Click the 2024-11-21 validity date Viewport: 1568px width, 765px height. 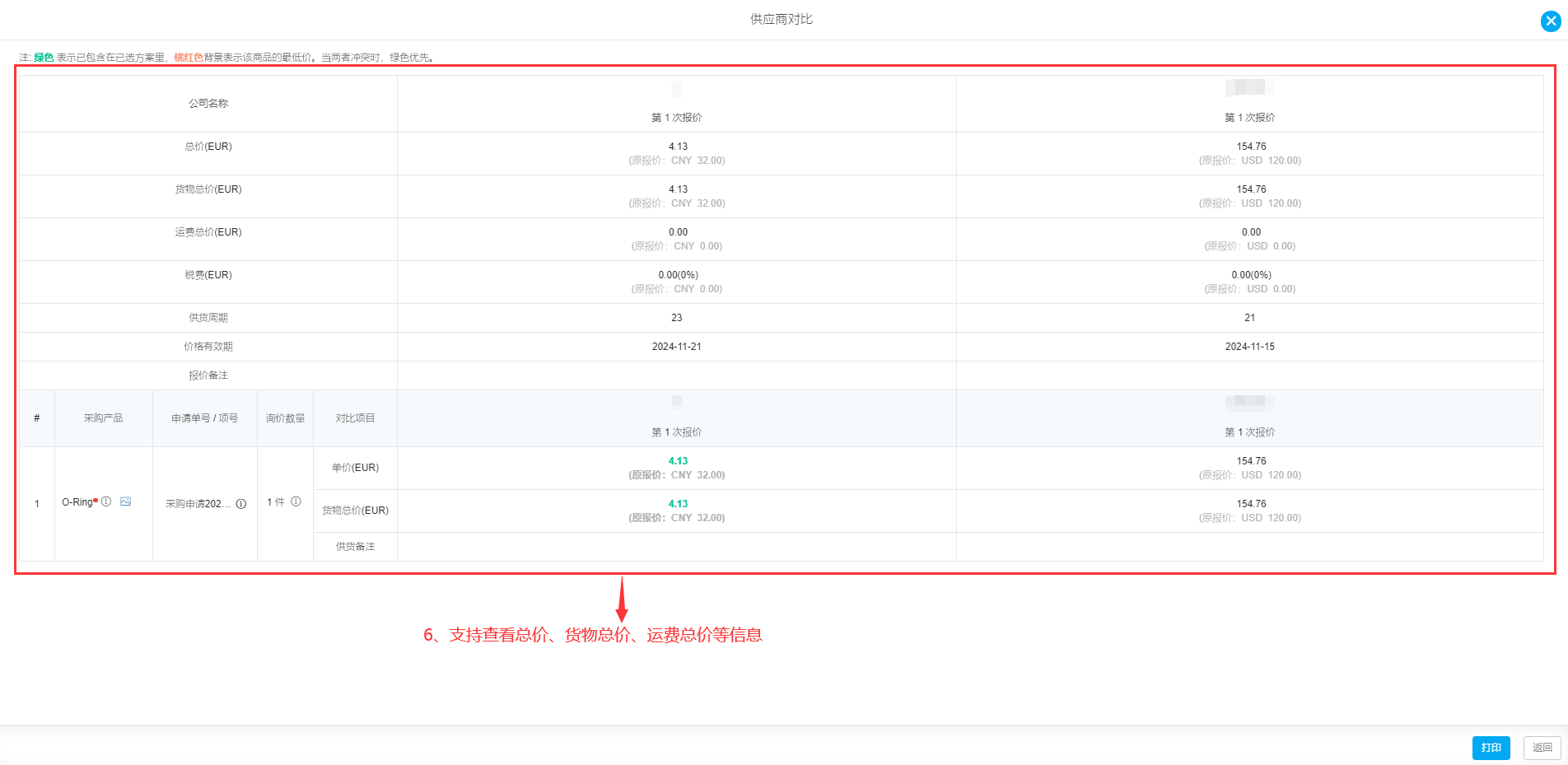pyautogui.click(x=676, y=347)
